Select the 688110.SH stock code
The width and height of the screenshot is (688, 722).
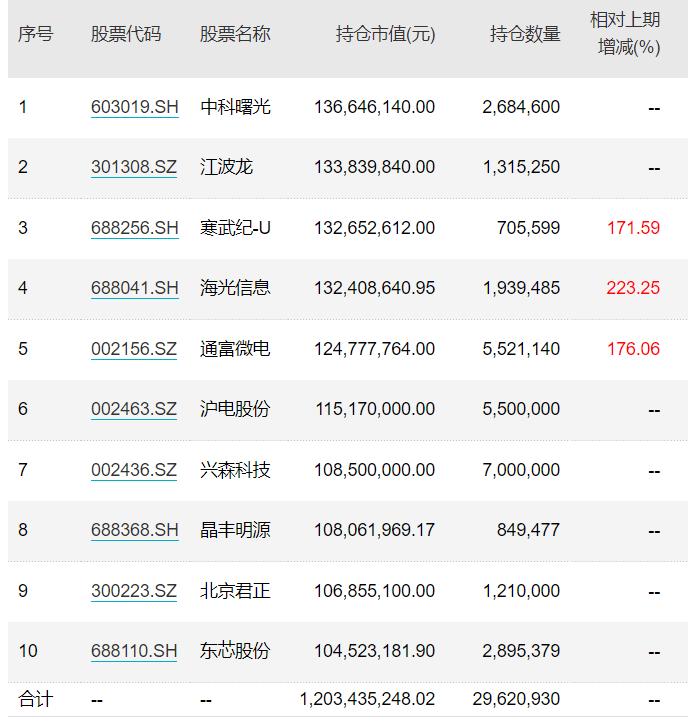click(x=134, y=651)
